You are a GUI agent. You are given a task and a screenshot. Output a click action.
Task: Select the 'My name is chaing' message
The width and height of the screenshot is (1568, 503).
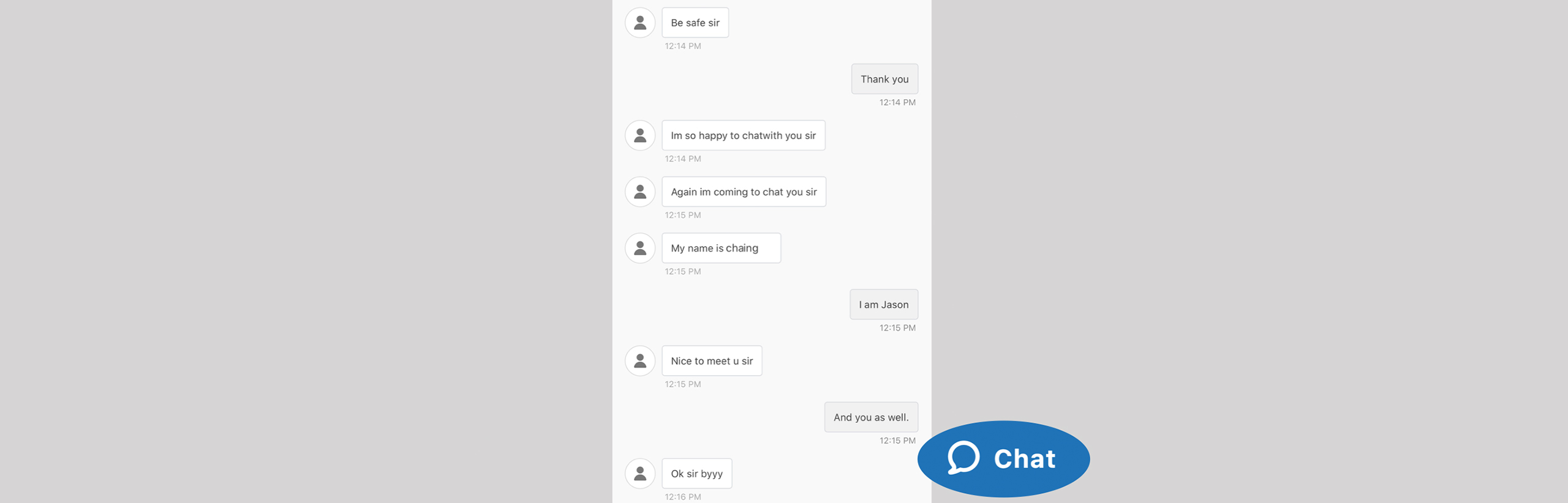(722, 248)
